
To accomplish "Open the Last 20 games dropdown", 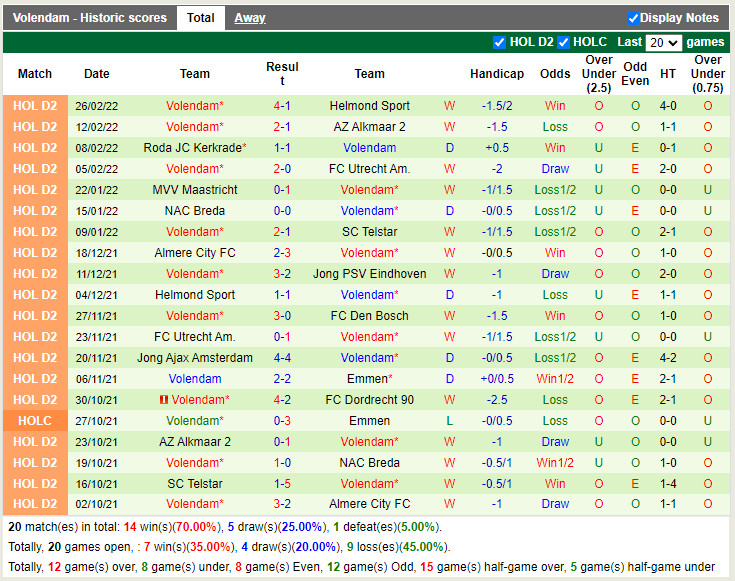I will coord(663,43).
